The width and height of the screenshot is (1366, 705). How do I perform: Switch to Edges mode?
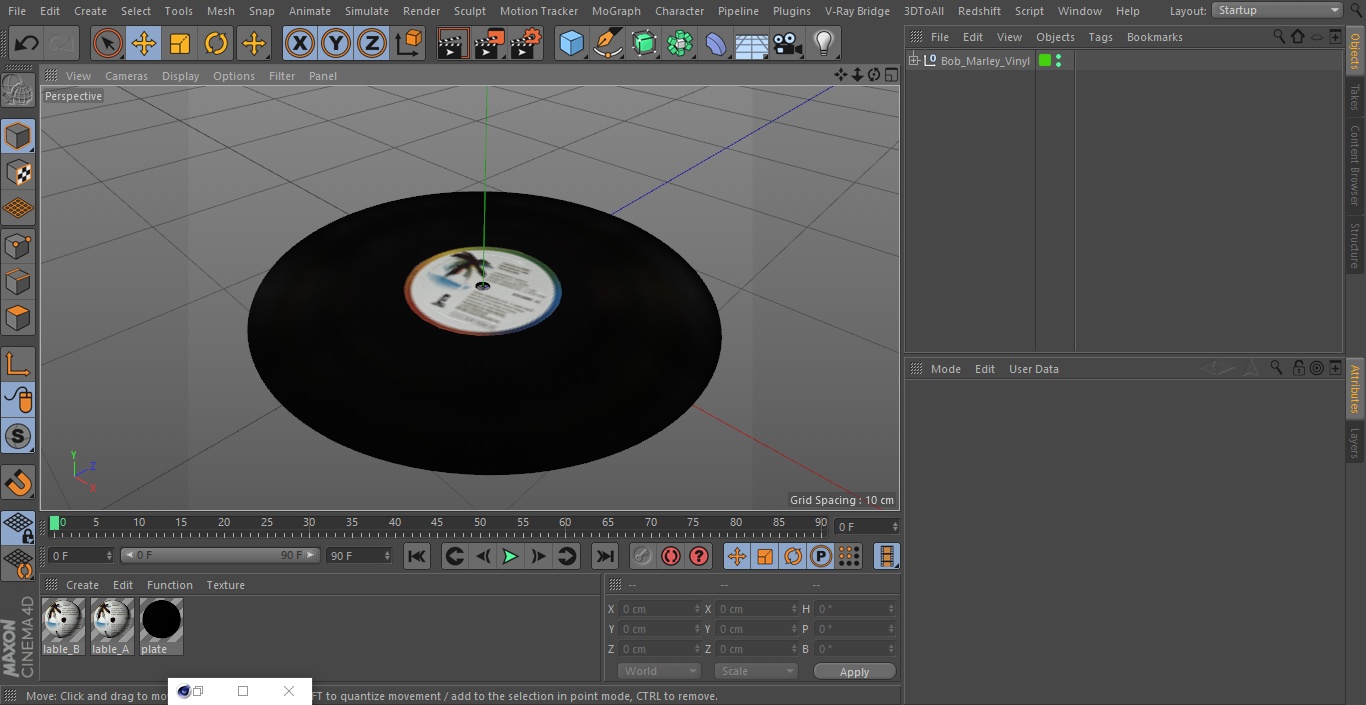pos(19,282)
